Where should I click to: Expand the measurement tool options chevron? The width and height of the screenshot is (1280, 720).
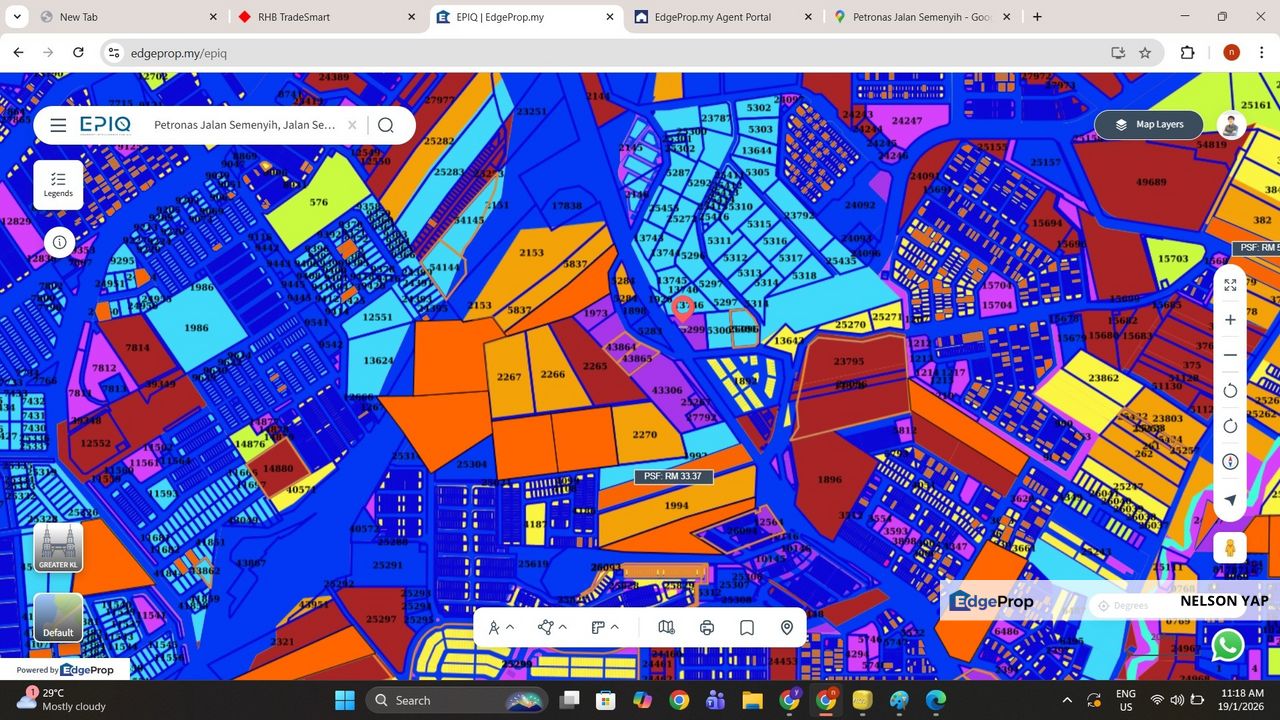click(x=612, y=627)
